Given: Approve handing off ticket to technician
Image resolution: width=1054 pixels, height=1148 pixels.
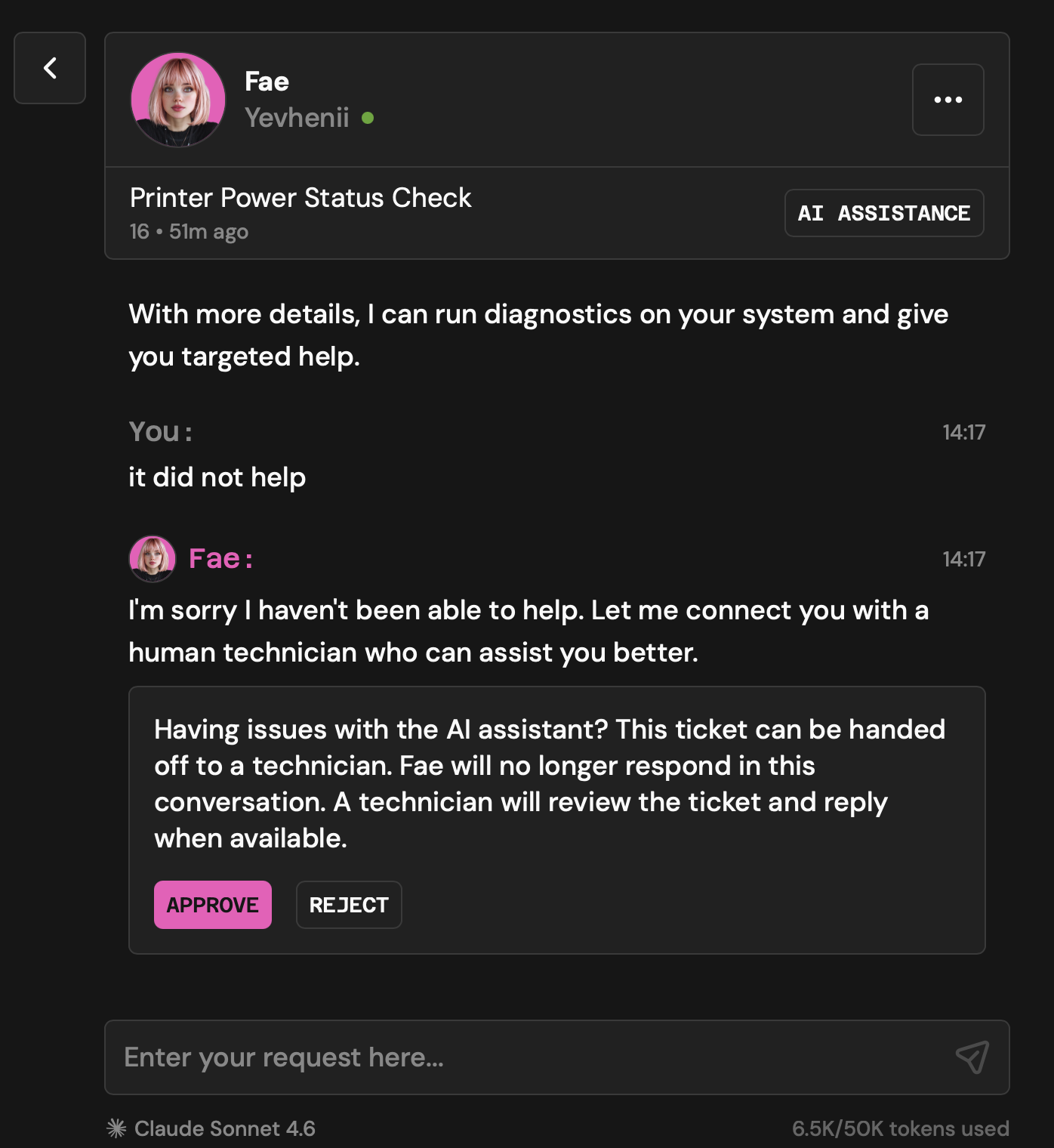Looking at the screenshot, I should (x=213, y=905).
